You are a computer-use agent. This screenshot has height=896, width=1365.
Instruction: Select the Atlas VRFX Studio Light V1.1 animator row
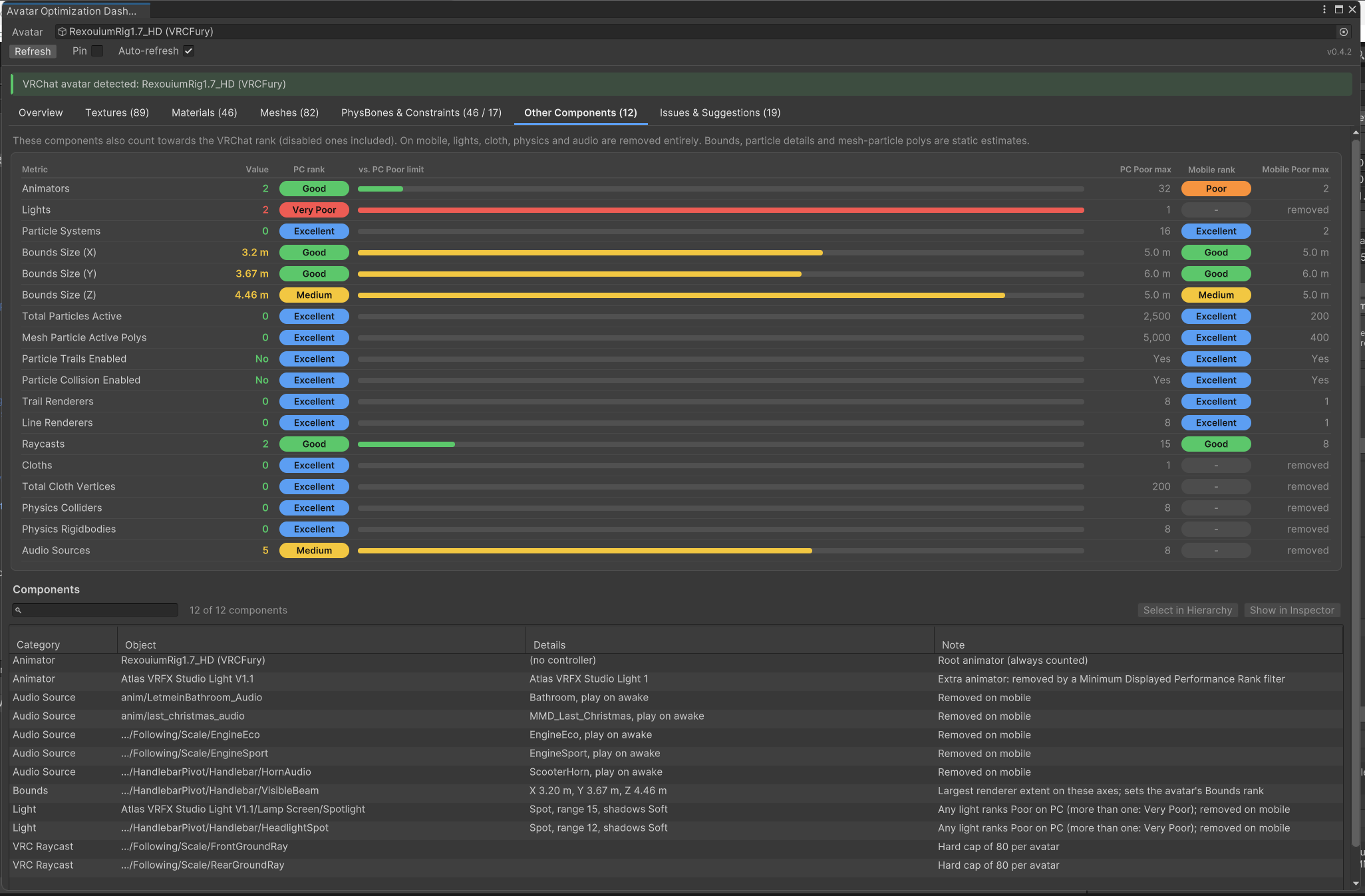676,679
